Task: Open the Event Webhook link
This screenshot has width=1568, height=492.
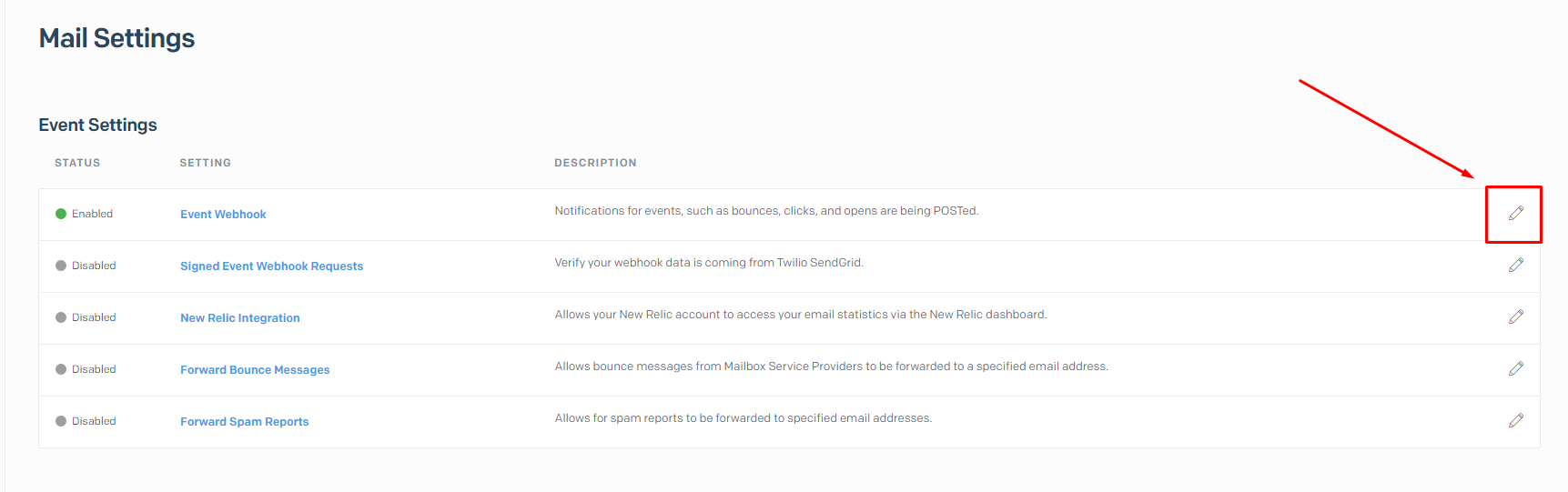Action: tap(223, 215)
